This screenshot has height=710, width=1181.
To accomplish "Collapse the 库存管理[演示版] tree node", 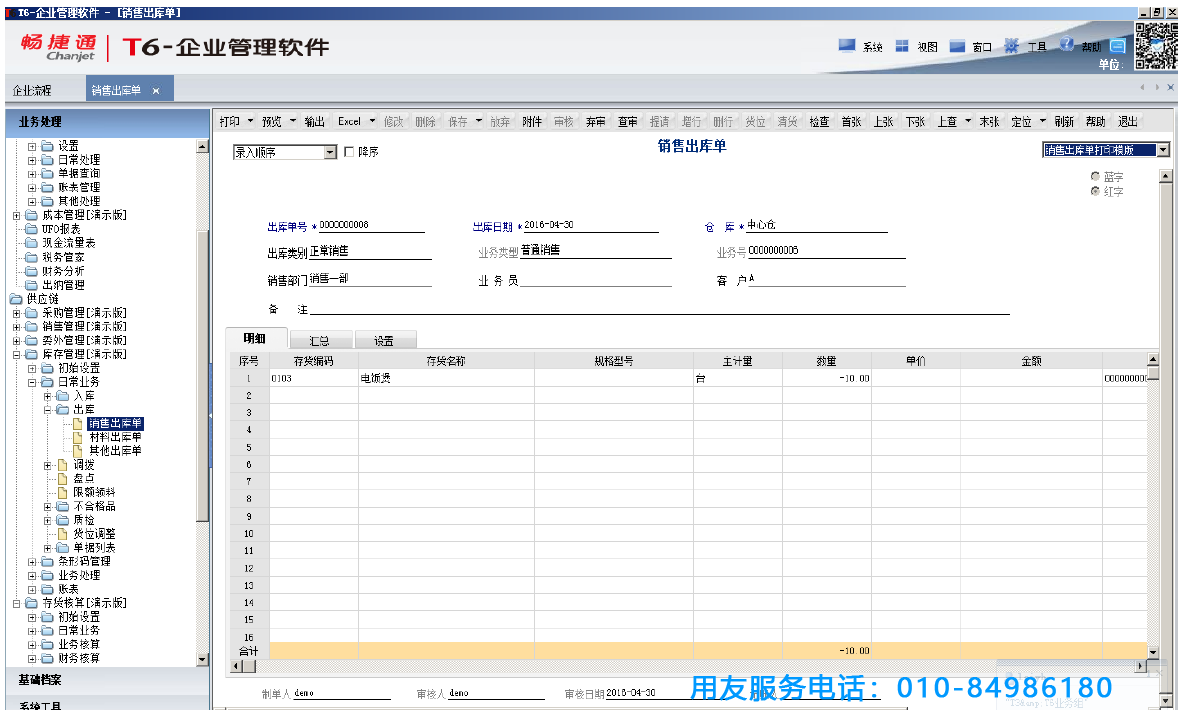I will (x=16, y=355).
